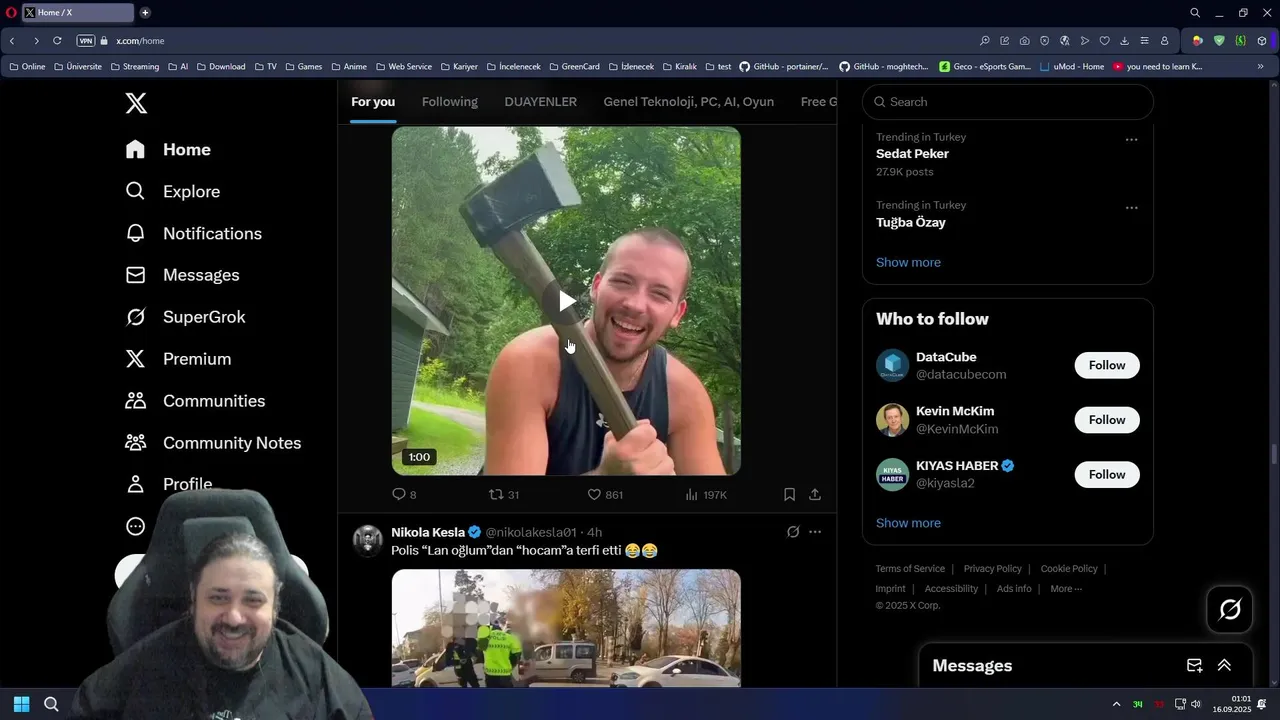The height and width of the screenshot is (720, 1280).
Task: Open the Tuğba Özay trending topic
Action: coord(911,222)
